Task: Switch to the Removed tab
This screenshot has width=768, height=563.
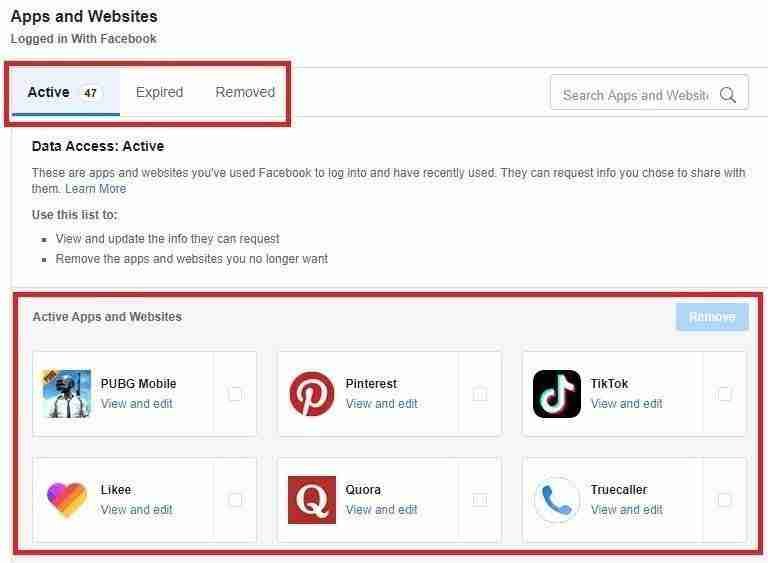Action: 245,92
